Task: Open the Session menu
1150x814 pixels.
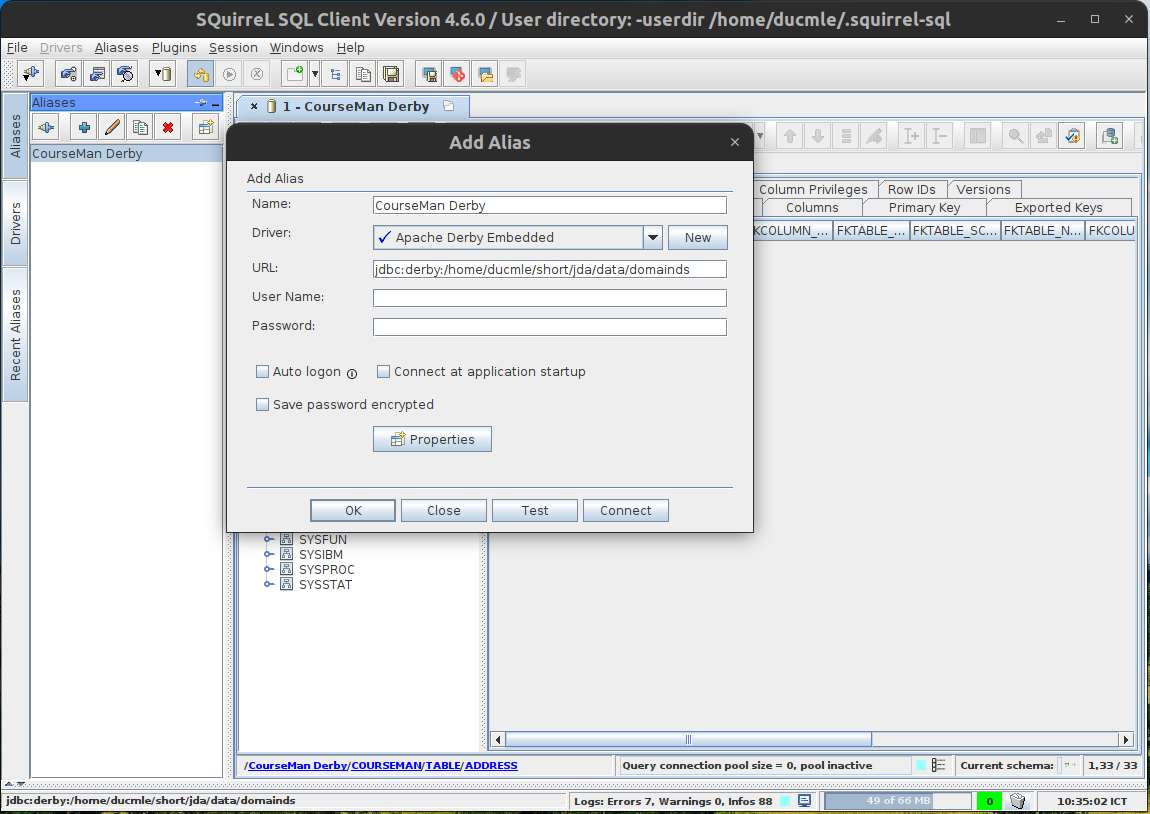Action: (x=233, y=48)
